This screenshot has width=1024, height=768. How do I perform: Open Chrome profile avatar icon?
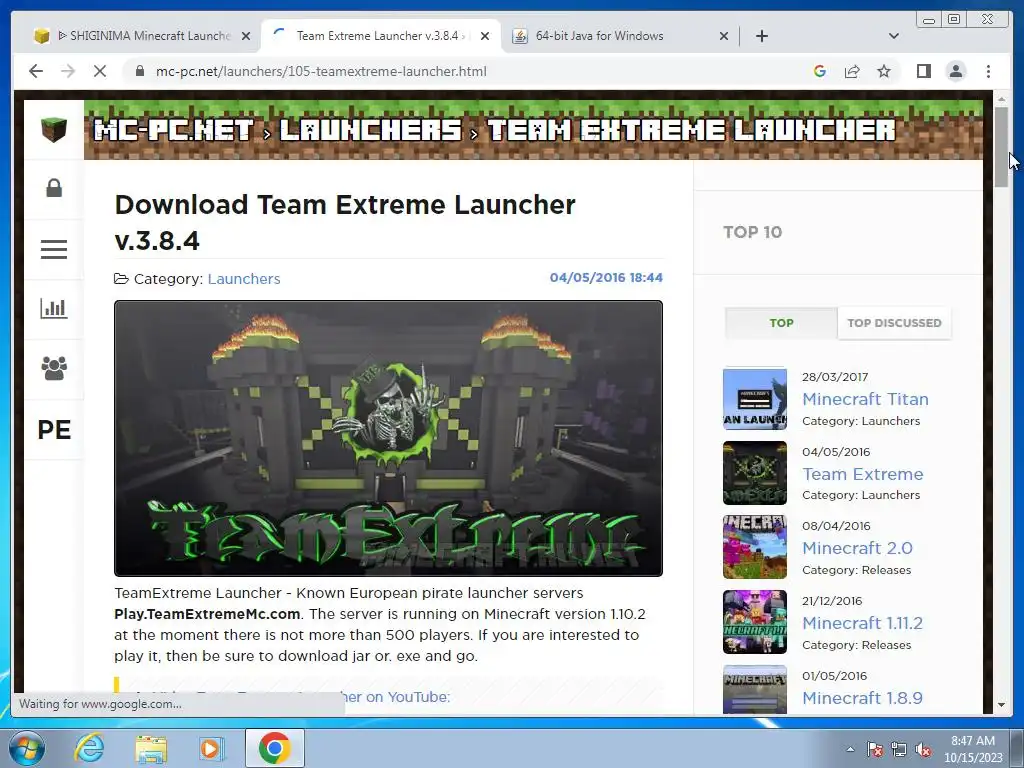coord(956,71)
